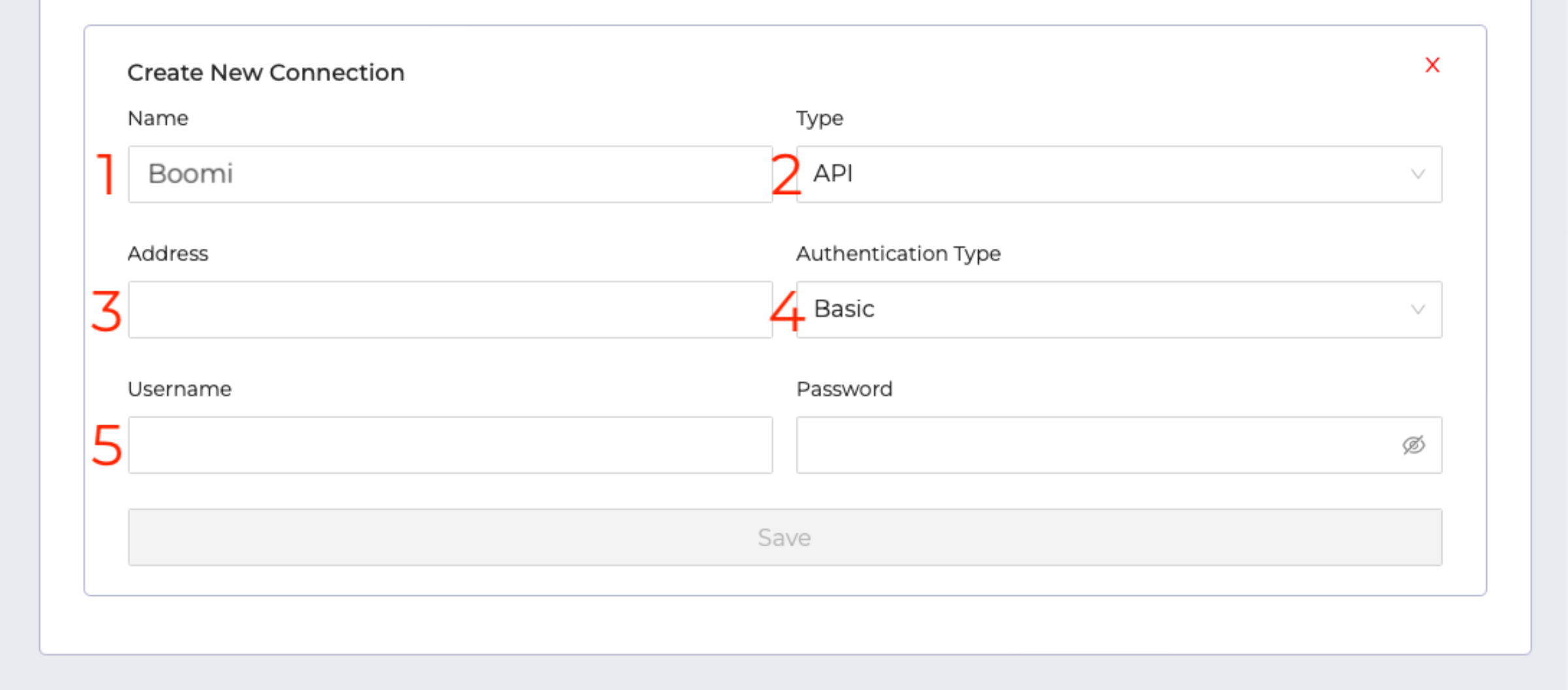Click the Name label

pyautogui.click(x=158, y=118)
